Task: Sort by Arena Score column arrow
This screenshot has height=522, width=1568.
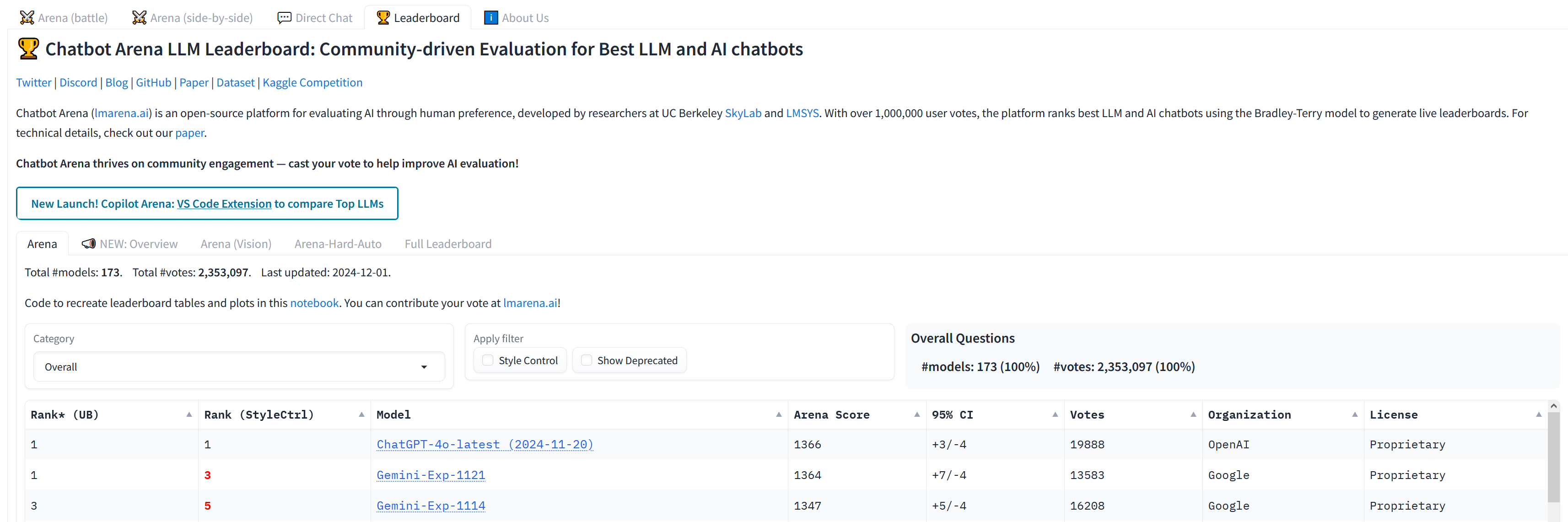Action: pyautogui.click(x=917, y=414)
